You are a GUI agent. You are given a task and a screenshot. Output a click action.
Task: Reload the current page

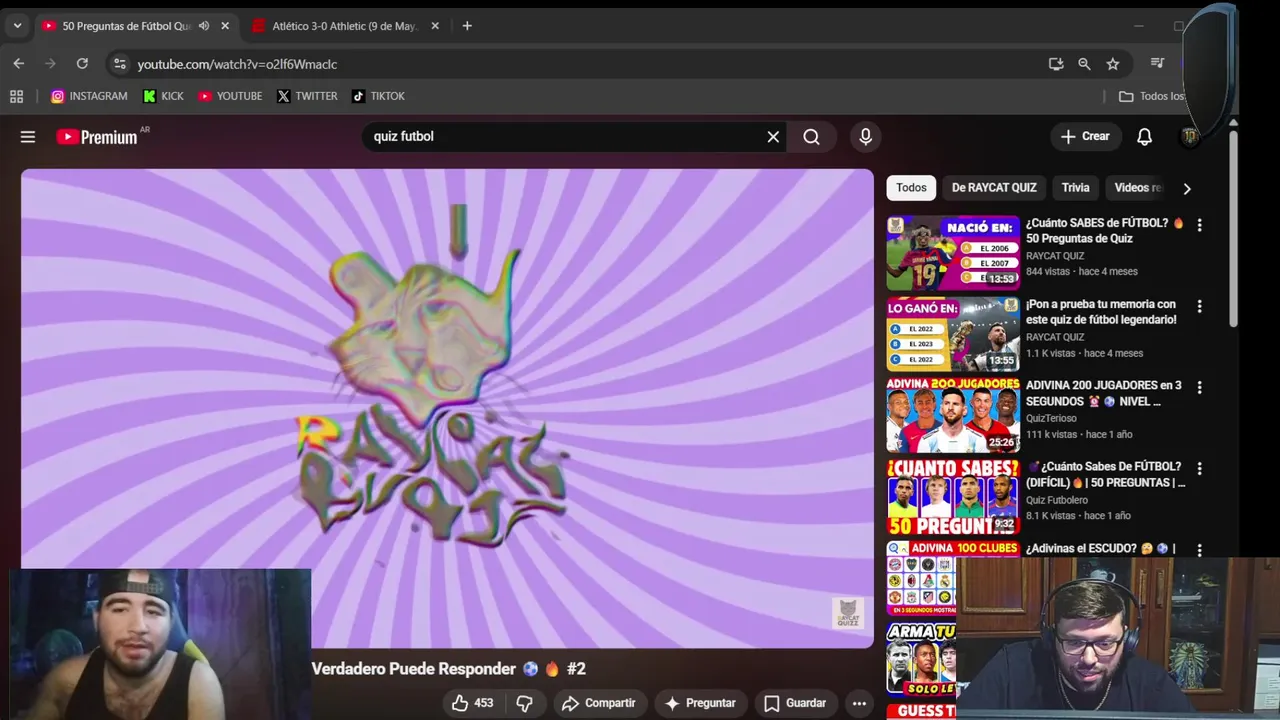tap(82, 64)
